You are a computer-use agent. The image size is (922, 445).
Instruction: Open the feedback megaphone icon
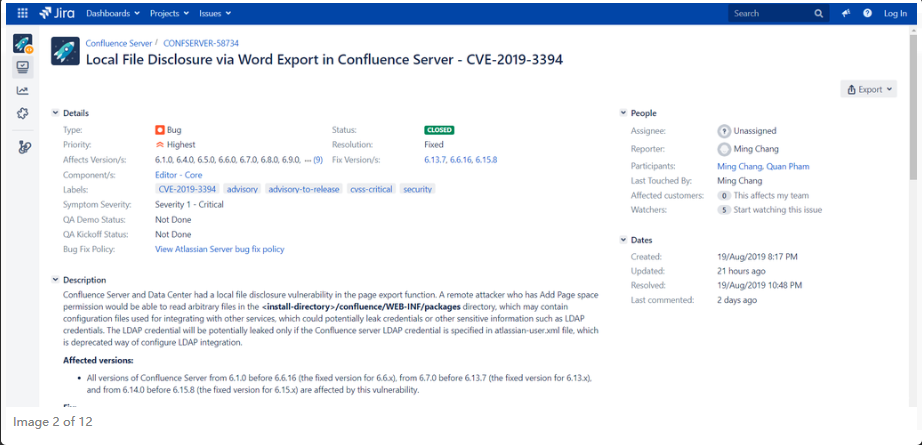[846, 13]
